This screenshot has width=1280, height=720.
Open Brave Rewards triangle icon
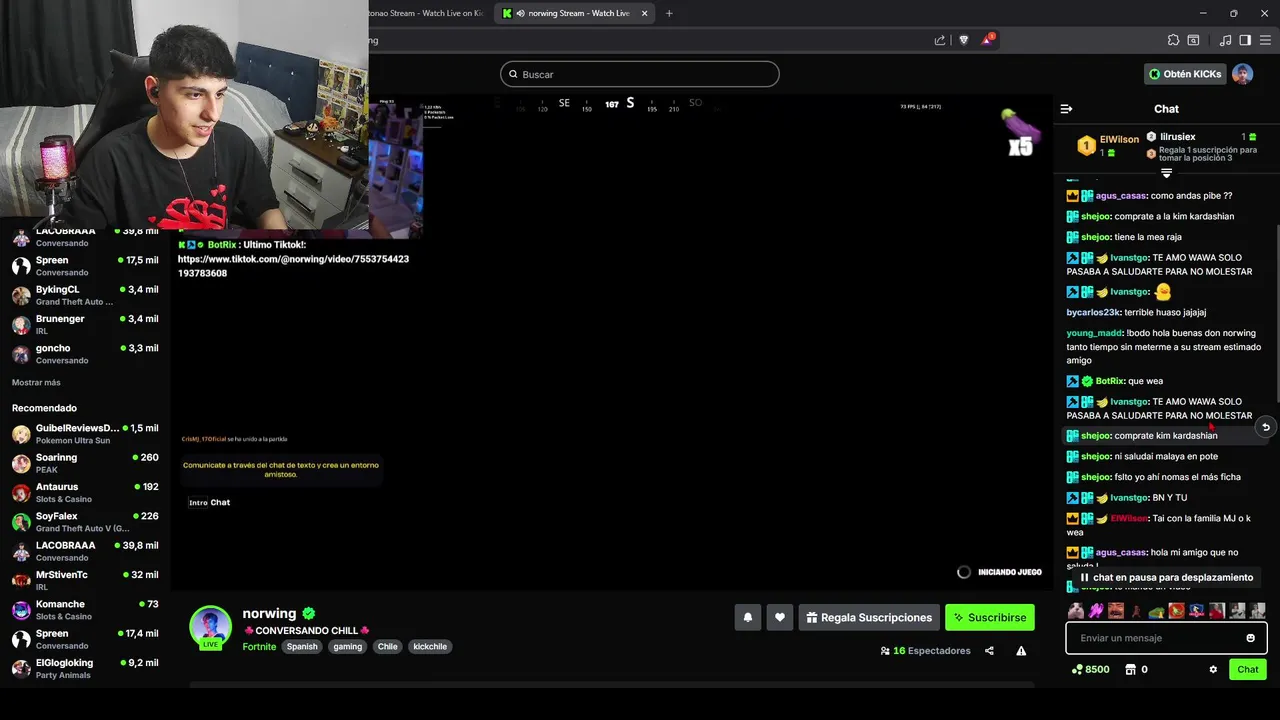[989, 40]
